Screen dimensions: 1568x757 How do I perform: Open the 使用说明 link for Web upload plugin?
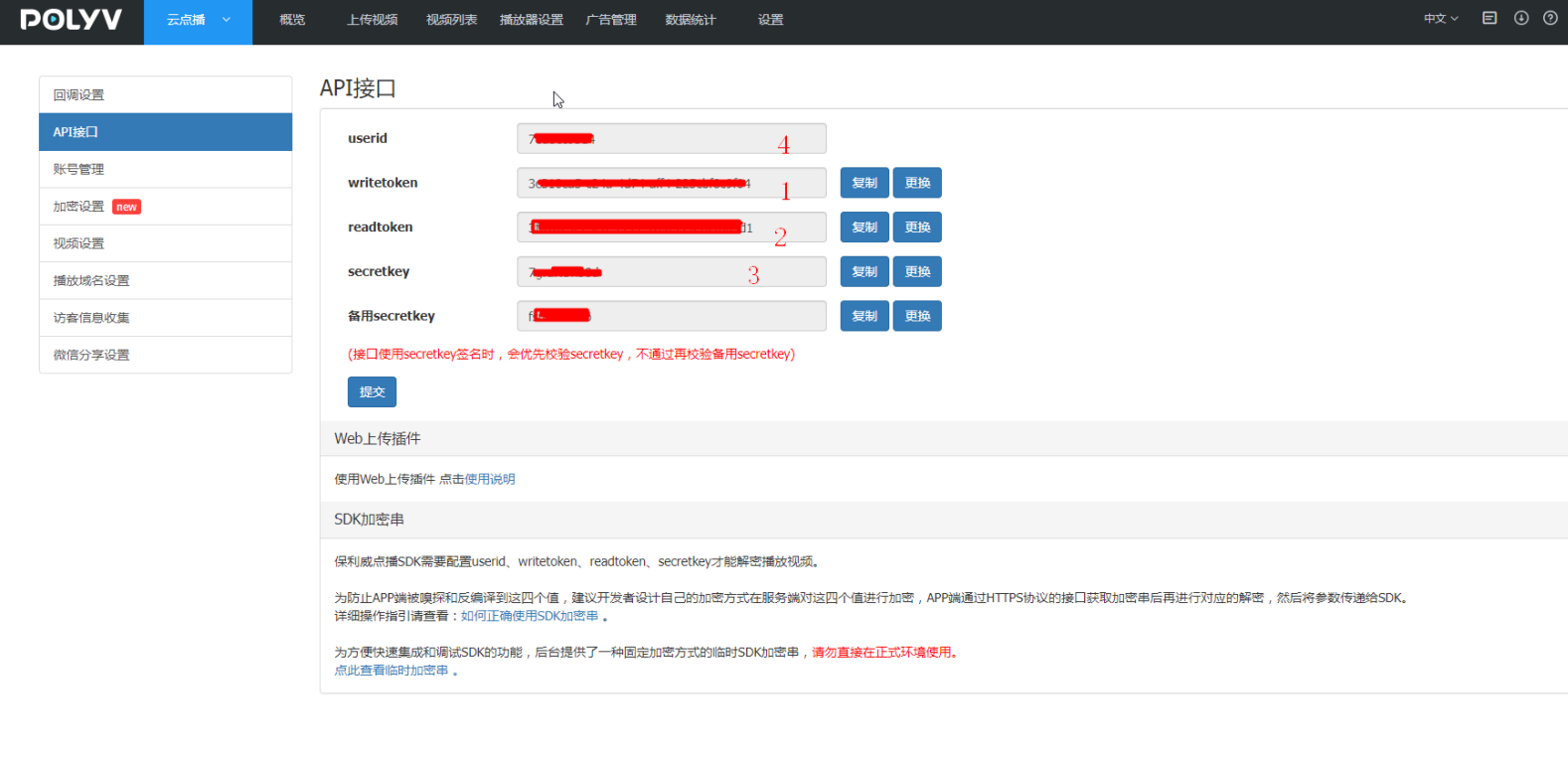click(x=490, y=480)
